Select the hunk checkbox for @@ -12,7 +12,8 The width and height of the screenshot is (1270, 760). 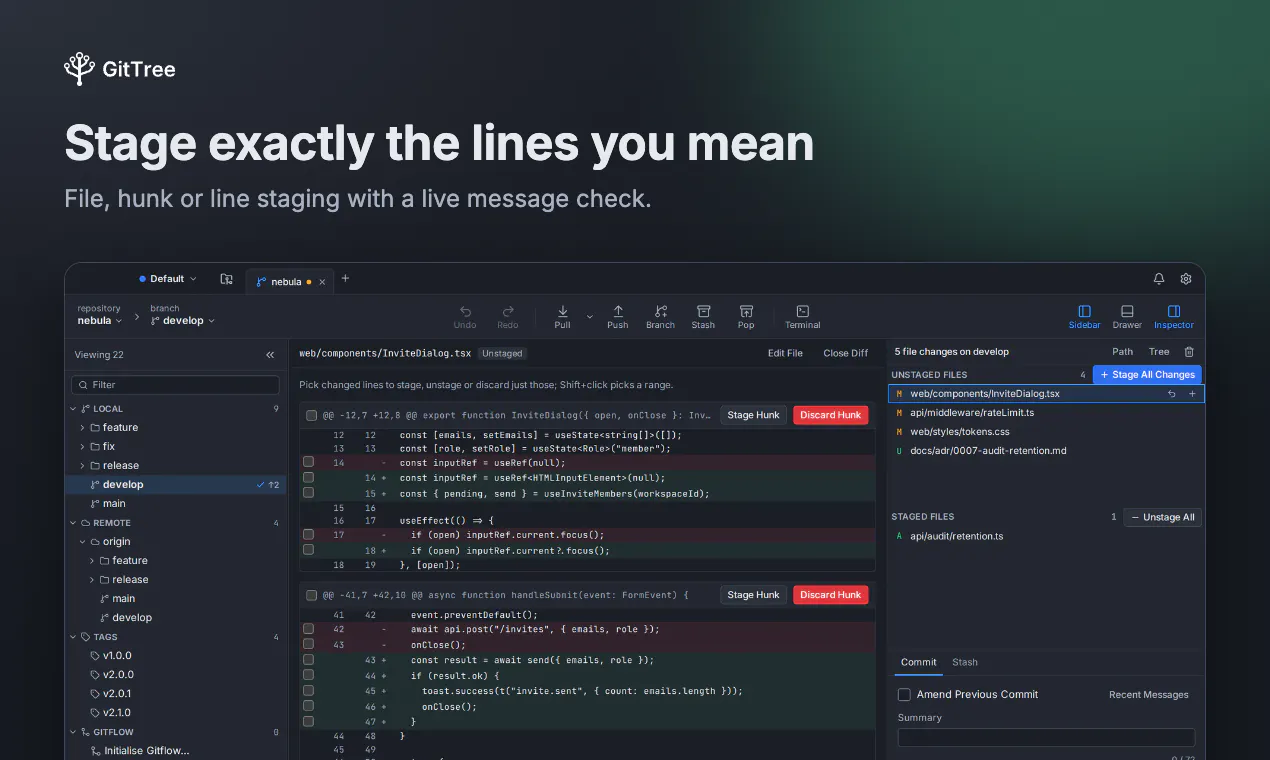pyautogui.click(x=312, y=415)
